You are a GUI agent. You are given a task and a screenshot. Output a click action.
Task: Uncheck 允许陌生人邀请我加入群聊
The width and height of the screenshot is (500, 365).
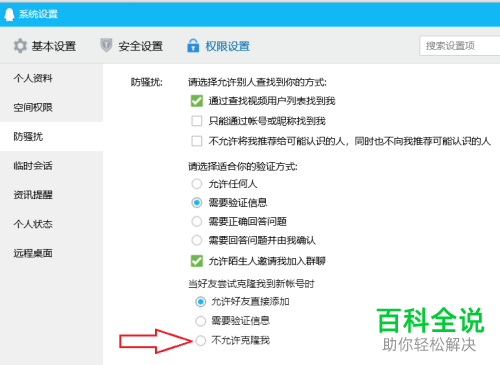[x=197, y=261]
